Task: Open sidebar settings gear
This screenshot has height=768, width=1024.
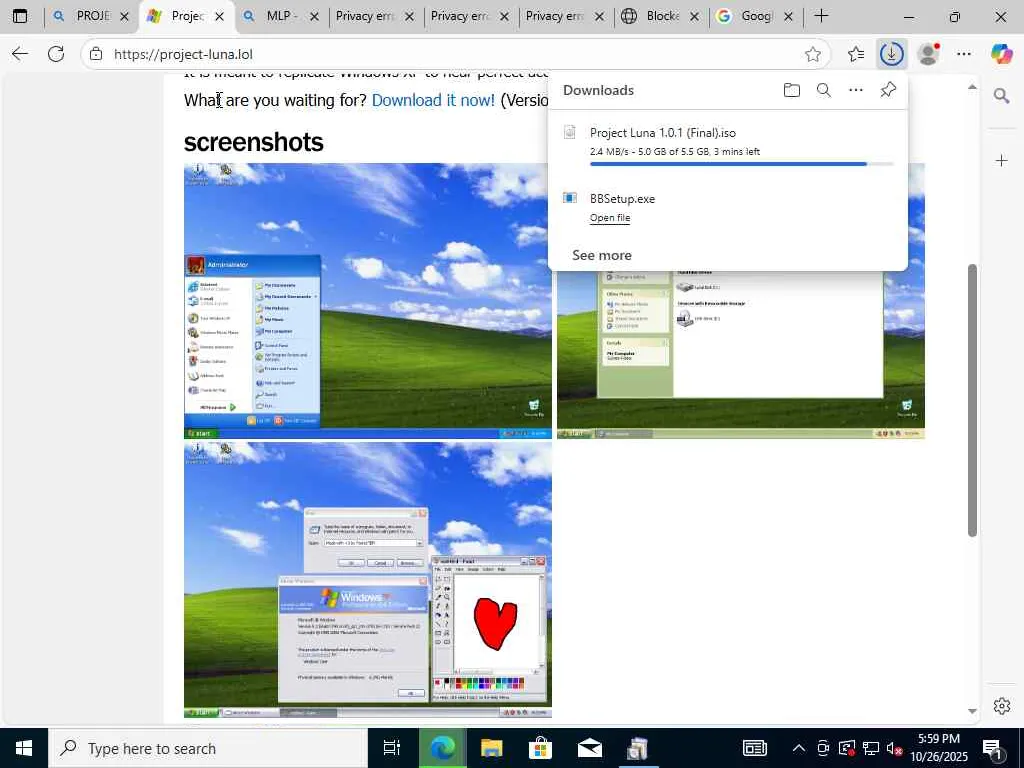Action: [x=1001, y=706]
